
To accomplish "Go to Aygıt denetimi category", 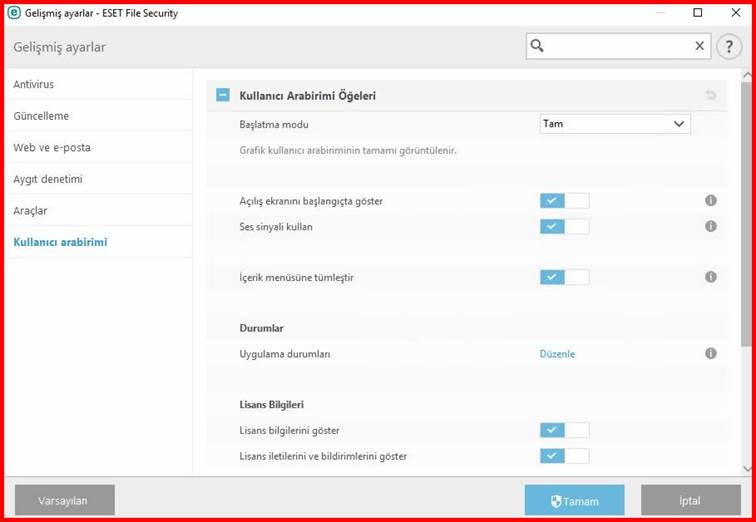I will tap(98, 179).
